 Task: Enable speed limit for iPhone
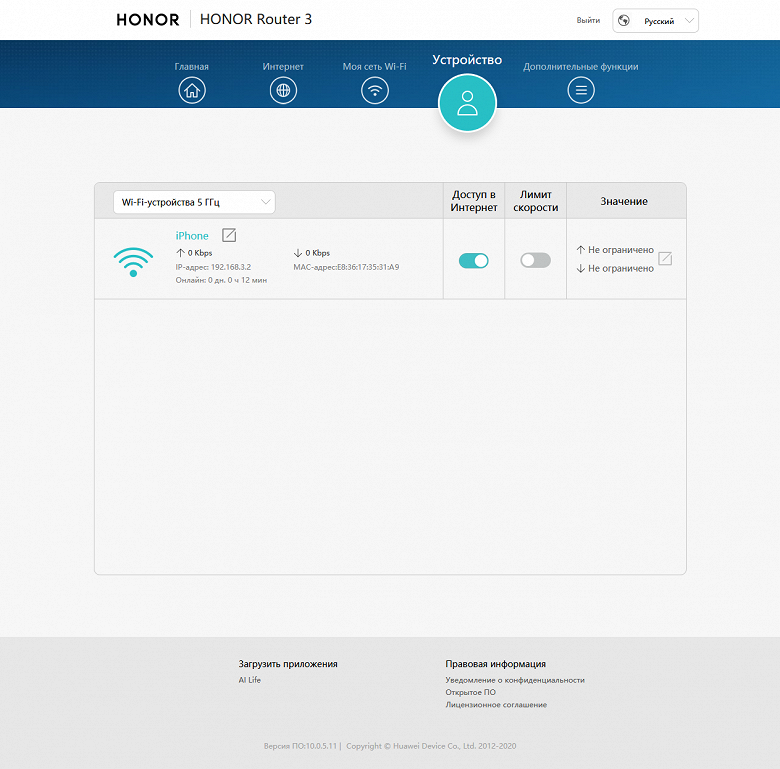pyautogui.click(x=535, y=260)
